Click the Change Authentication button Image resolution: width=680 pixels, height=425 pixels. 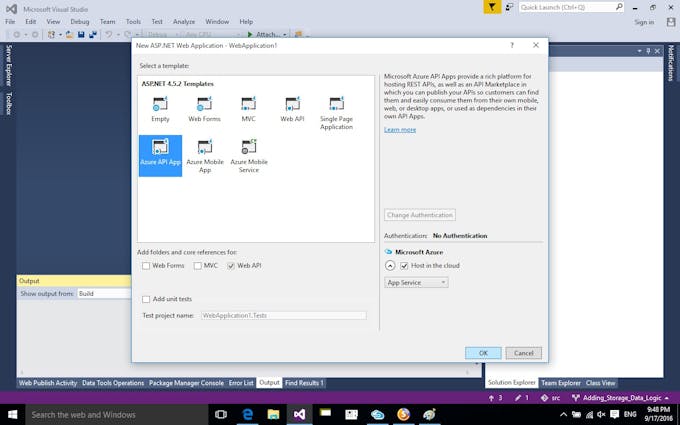pyautogui.click(x=420, y=215)
